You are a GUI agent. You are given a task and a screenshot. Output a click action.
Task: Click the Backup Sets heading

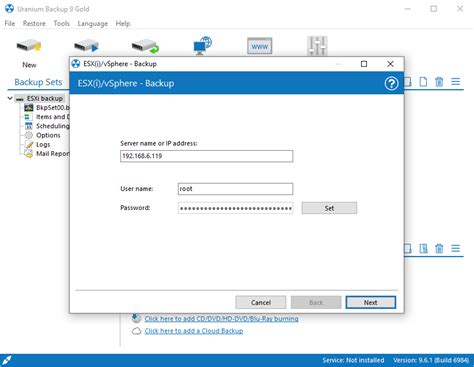(x=38, y=82)
